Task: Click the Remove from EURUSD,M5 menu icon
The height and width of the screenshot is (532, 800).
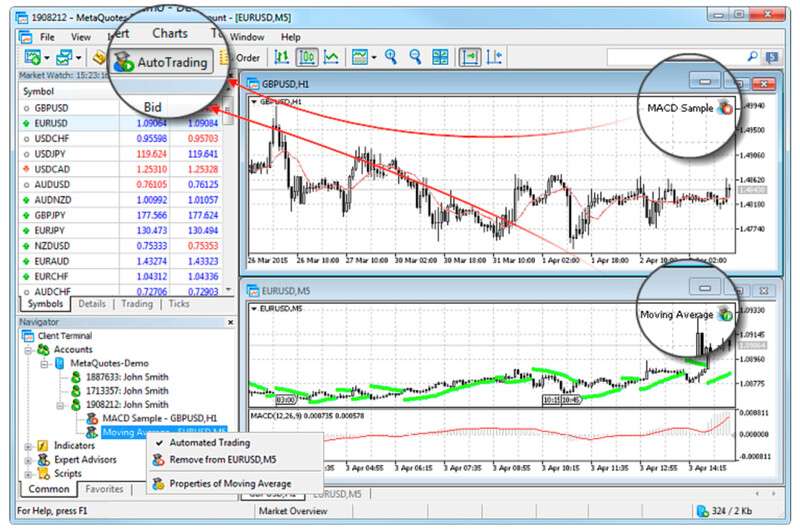Action: click(x=159, y=460)
